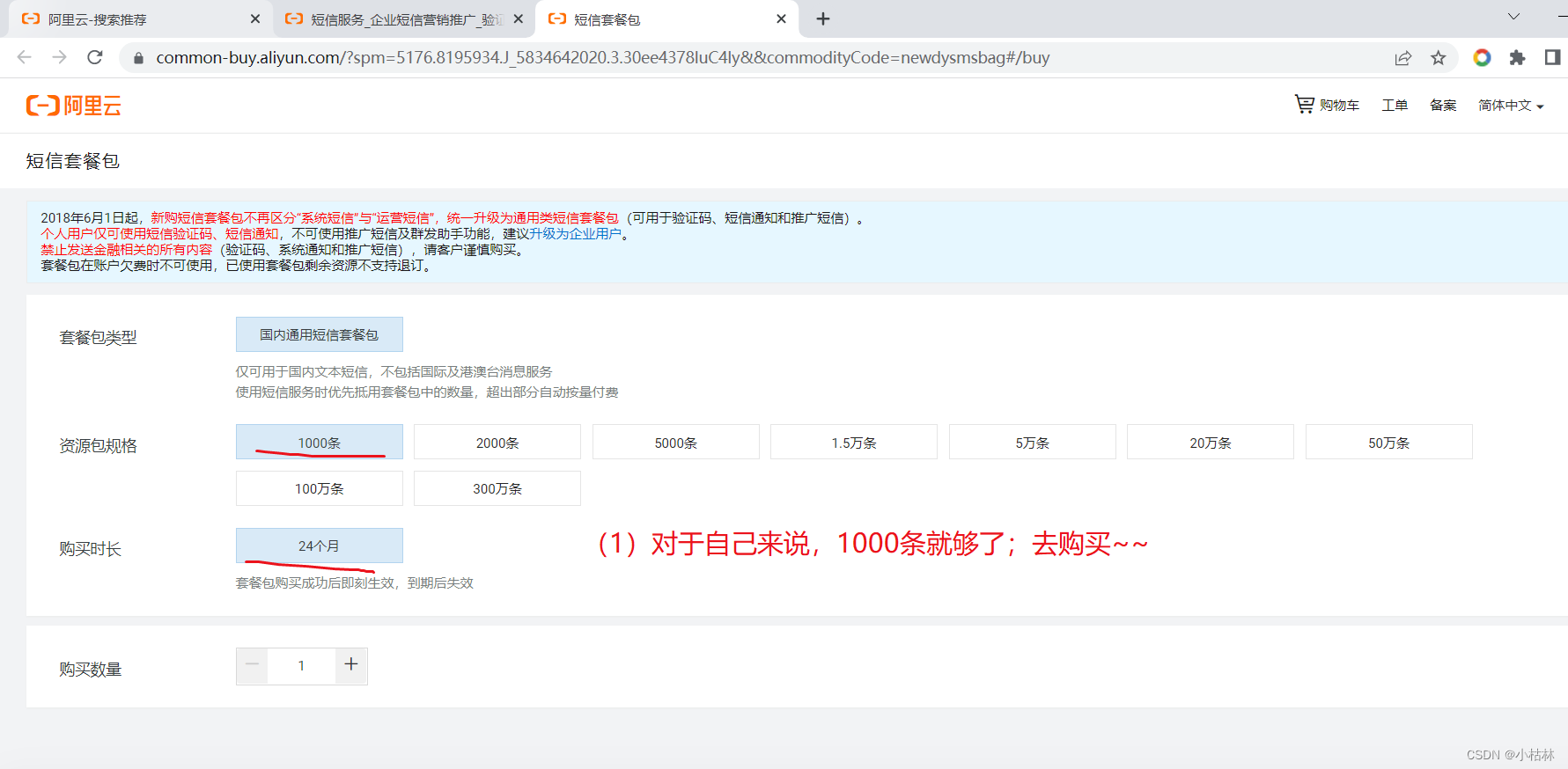1568x769 pixels.
Task: Open the 阿里云 logo homepage
Action: pos(74,106)
